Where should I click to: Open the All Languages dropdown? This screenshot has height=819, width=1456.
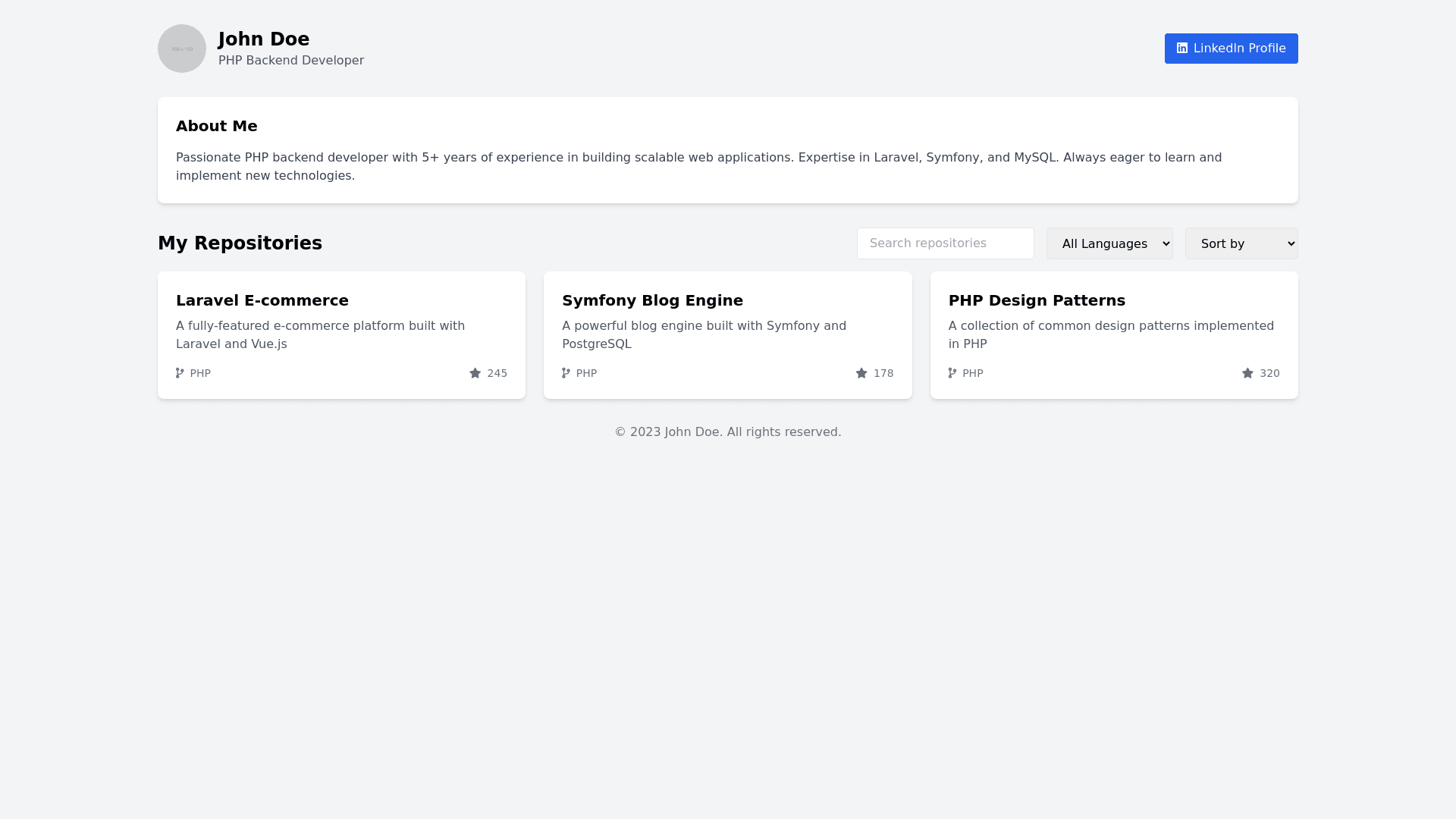pyautogui.click(x=1109, y=243)
